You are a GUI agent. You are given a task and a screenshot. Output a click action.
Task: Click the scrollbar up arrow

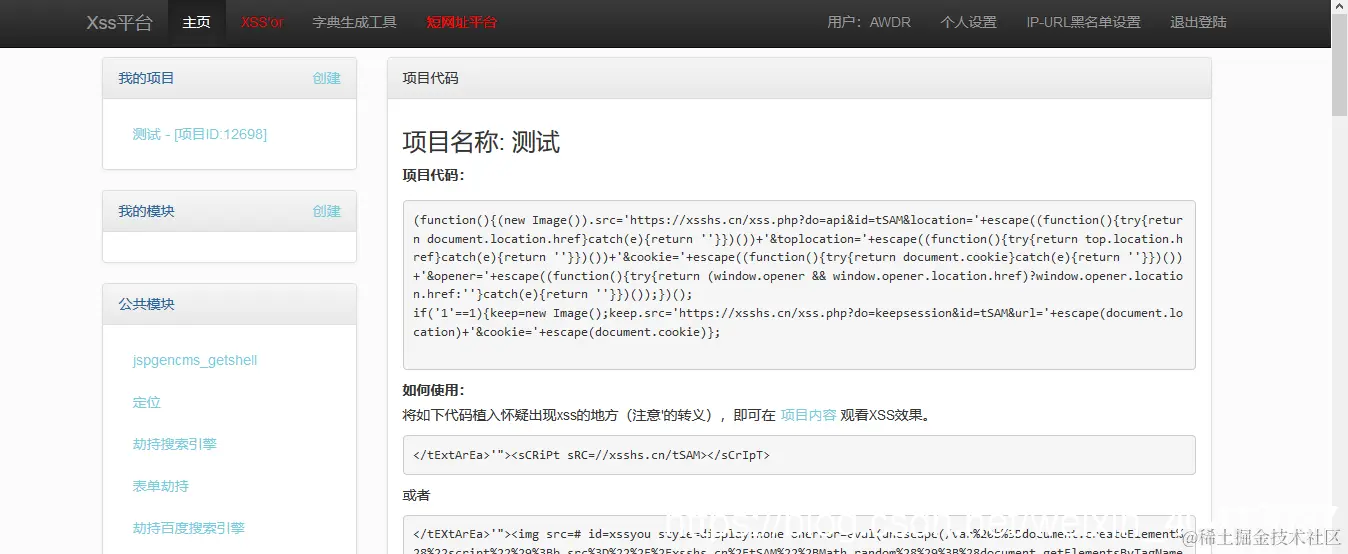[1339, 8]
